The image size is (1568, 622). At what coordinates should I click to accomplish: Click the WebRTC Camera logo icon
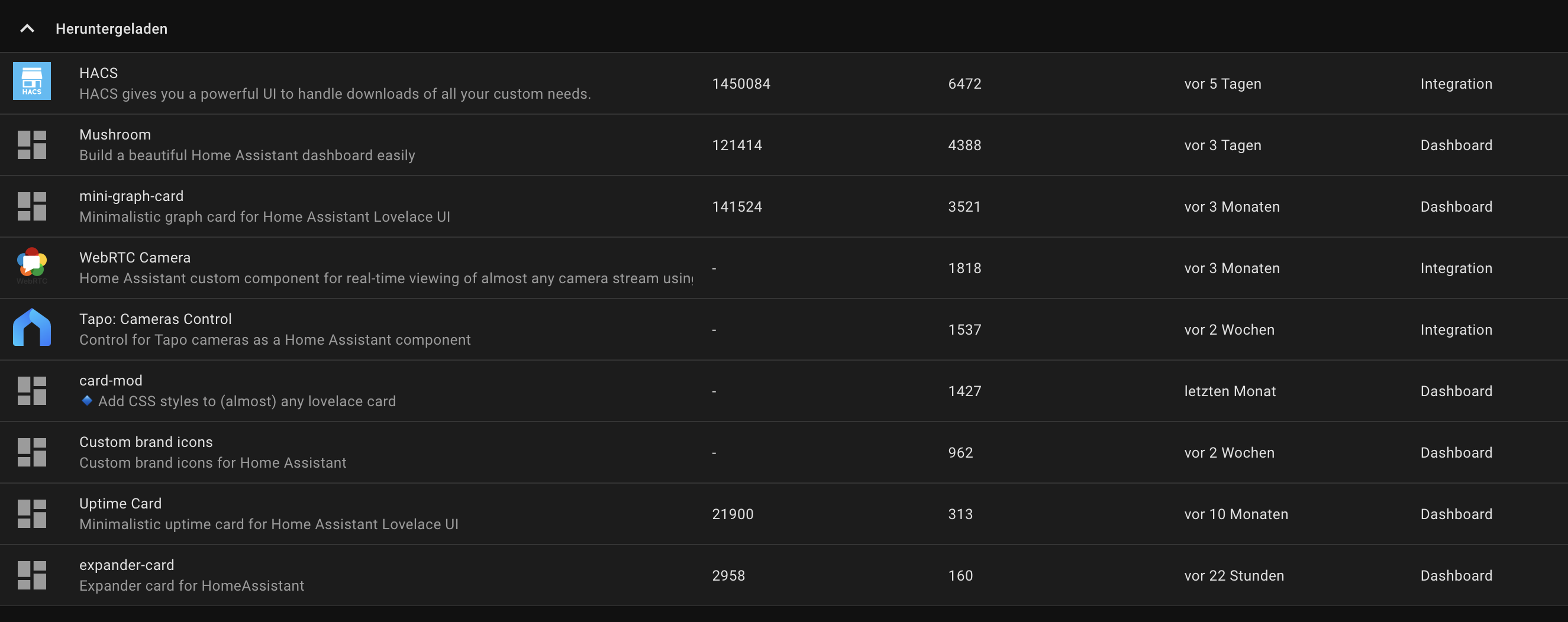click(x=31, y=266)
